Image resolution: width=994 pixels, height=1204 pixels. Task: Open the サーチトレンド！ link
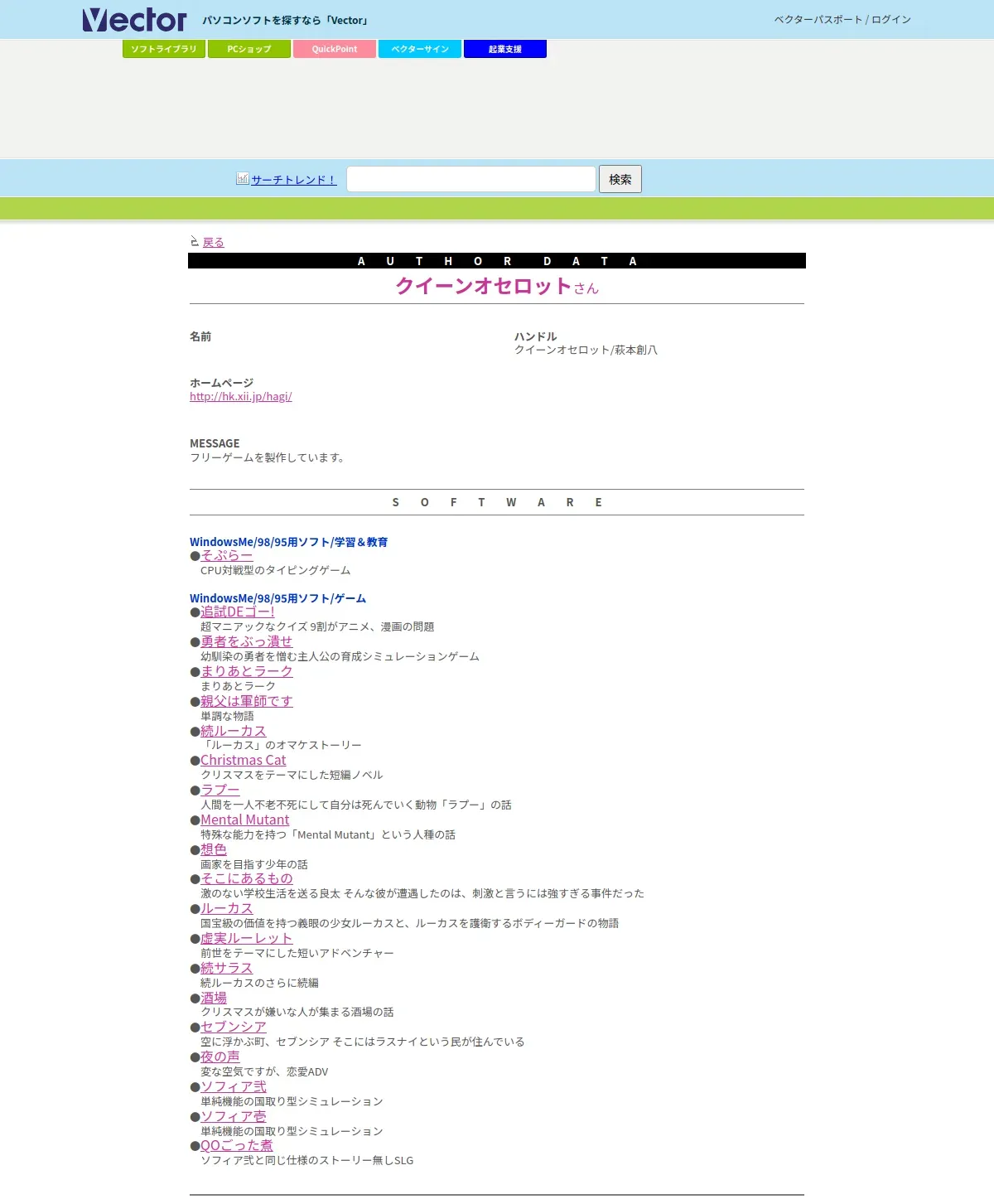pyautogui.click(x=294, y=180)
